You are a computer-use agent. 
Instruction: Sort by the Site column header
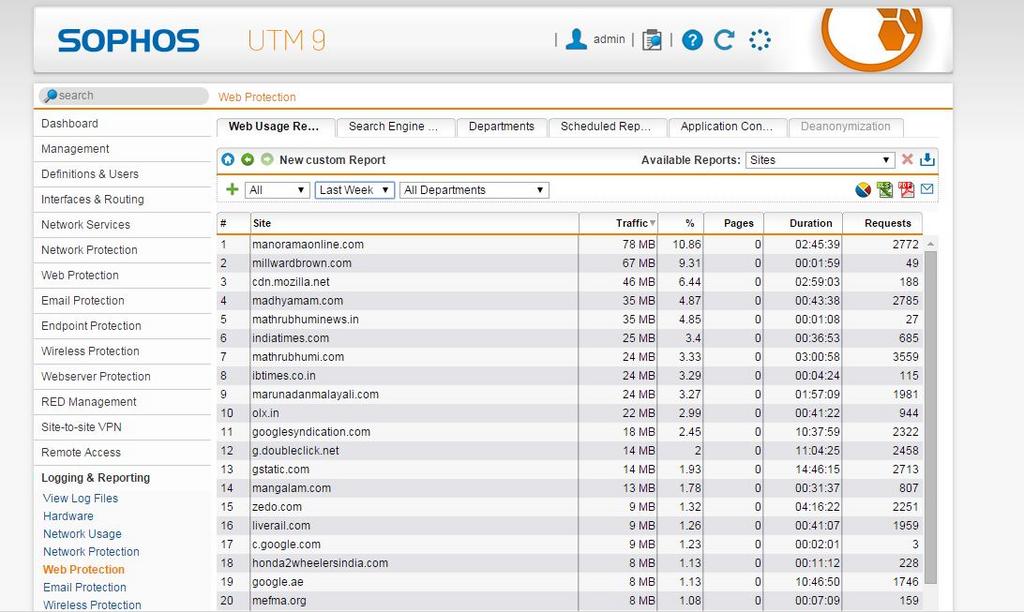coord(415,223)
